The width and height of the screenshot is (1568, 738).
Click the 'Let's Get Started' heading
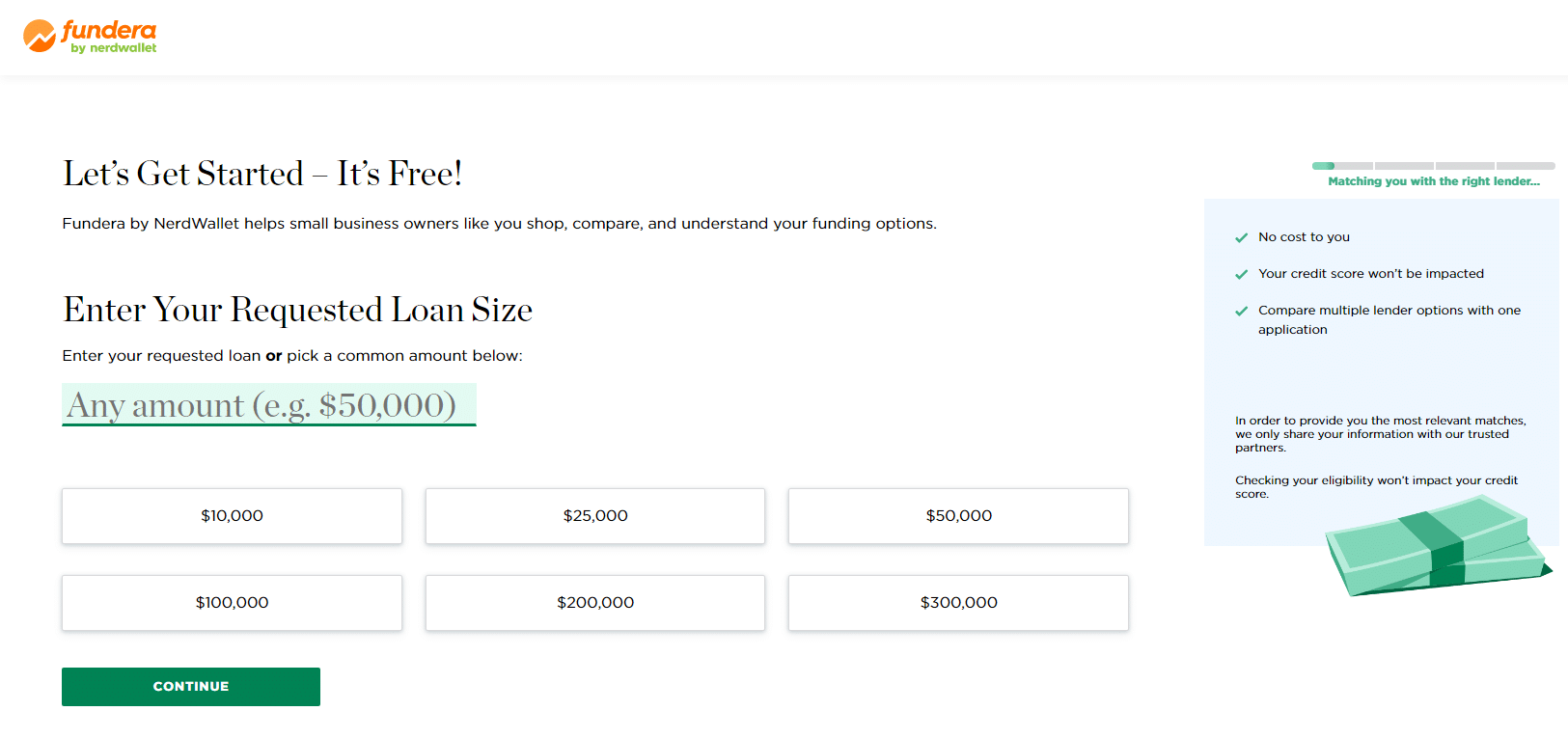262,174
